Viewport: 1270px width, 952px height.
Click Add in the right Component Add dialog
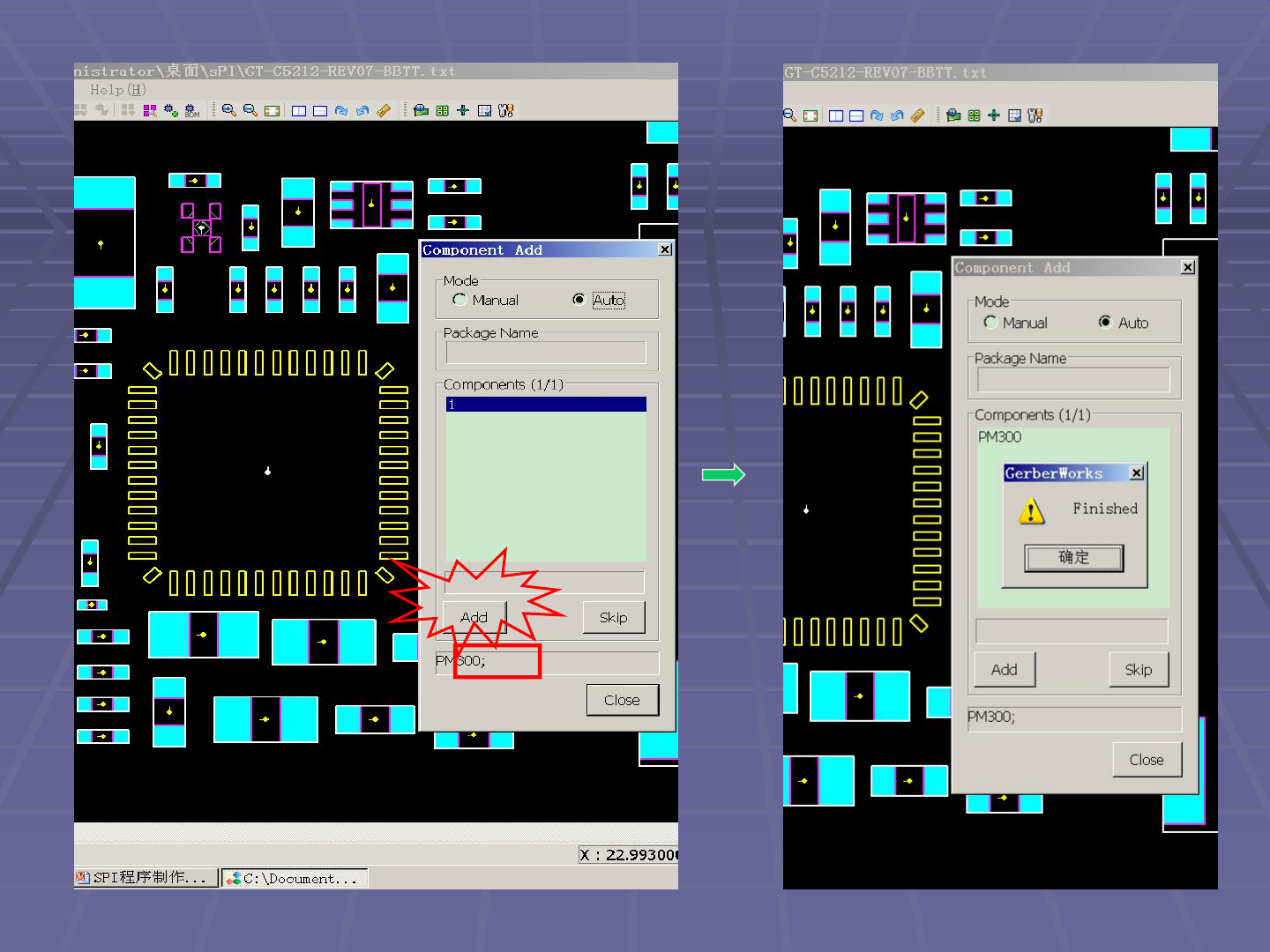(1005, 670)
